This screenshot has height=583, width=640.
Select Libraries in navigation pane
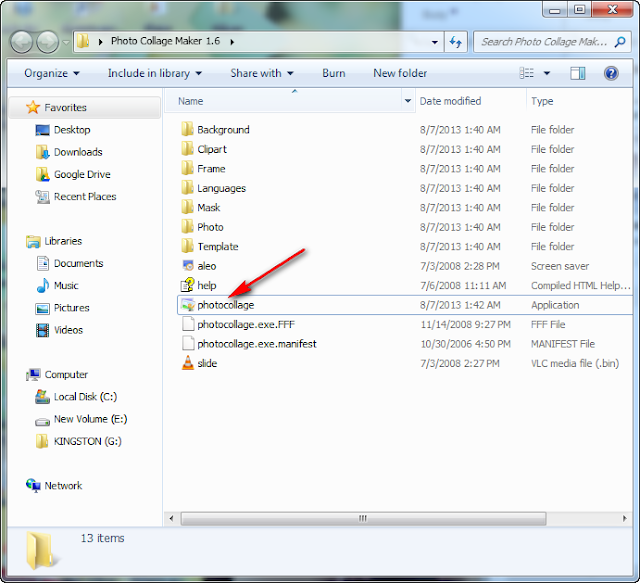click(54, 241)
